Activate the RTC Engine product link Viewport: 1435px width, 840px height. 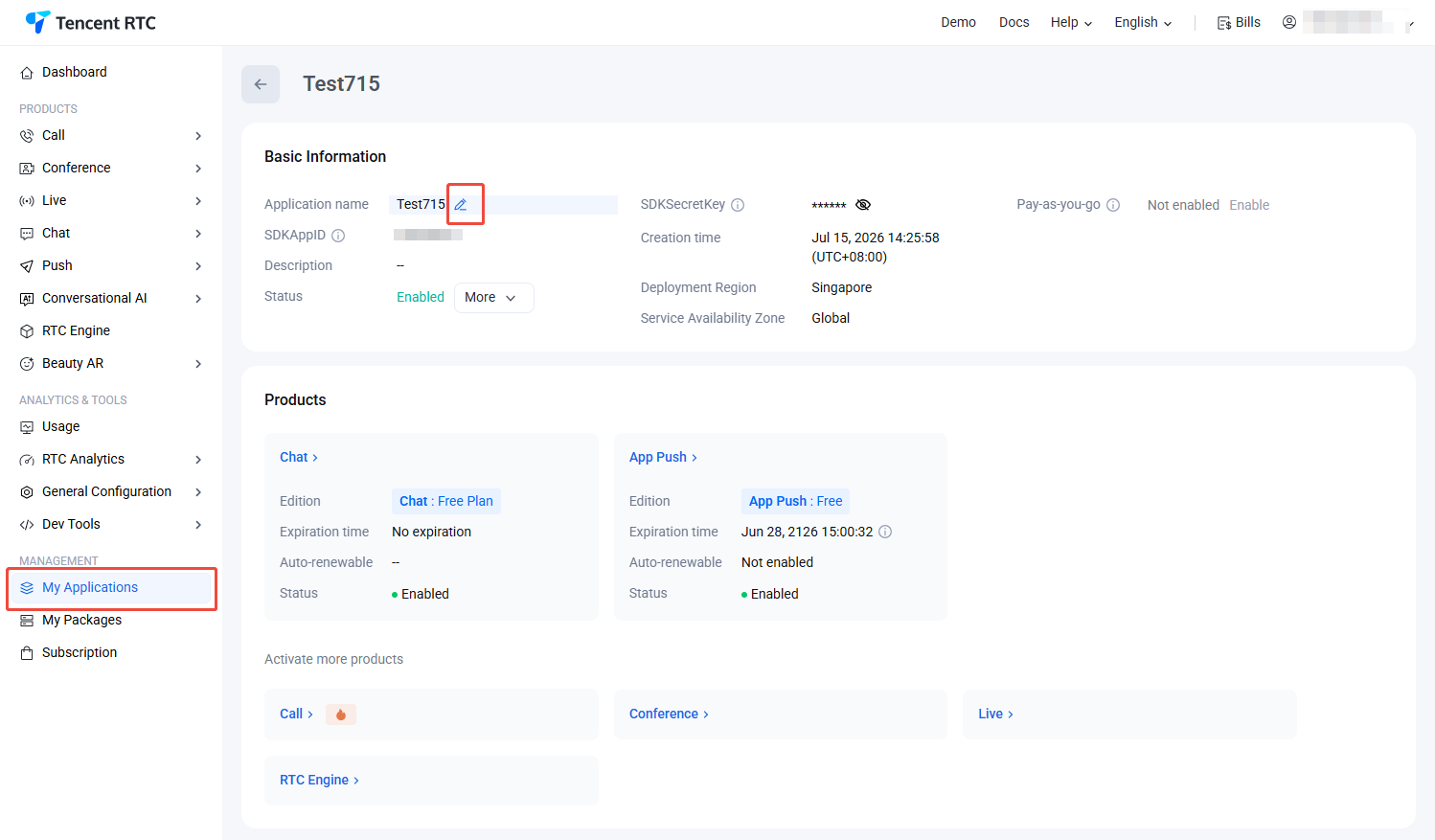coord(319,781)
